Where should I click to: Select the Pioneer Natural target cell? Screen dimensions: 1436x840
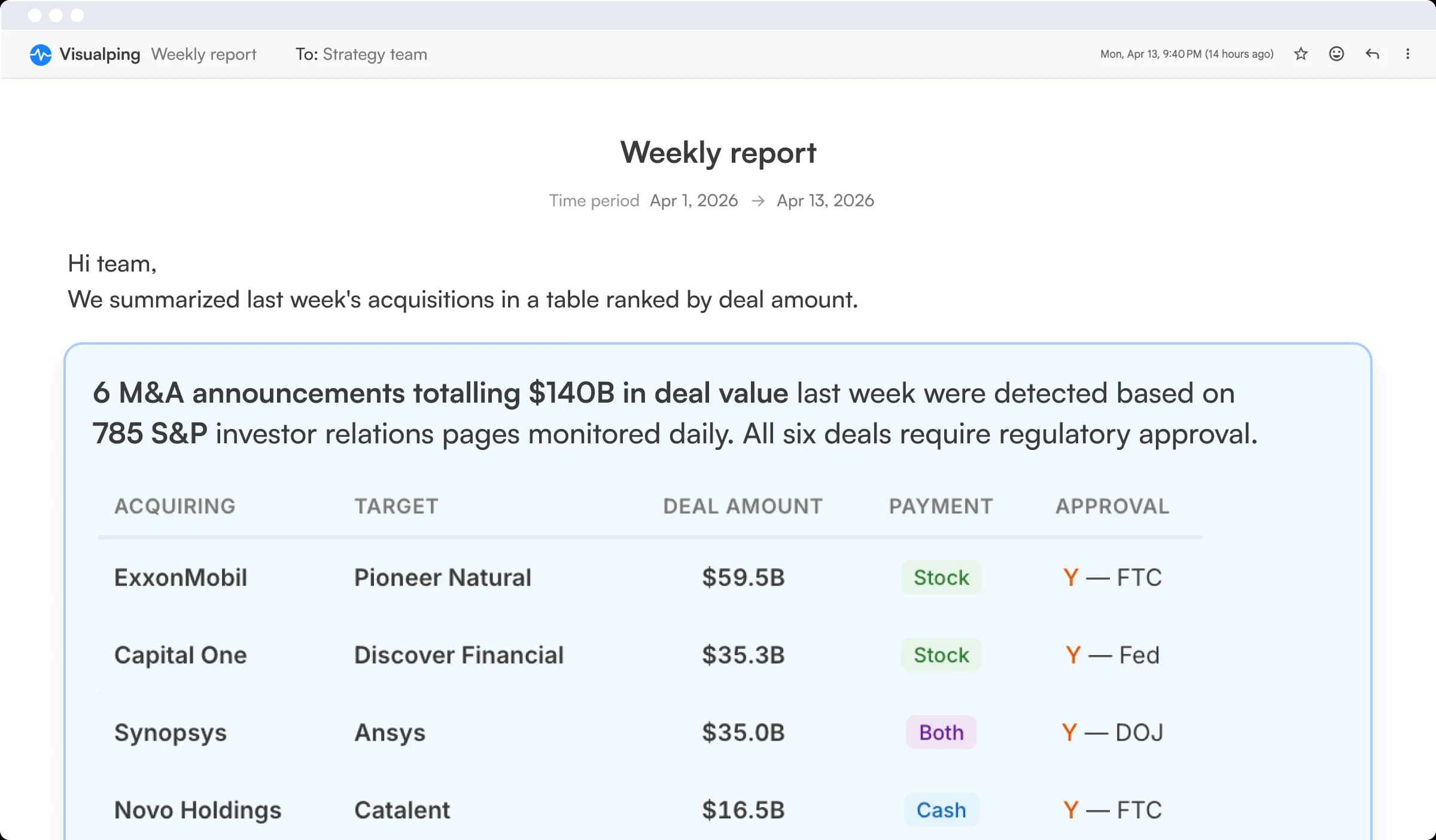click(443, 577)
